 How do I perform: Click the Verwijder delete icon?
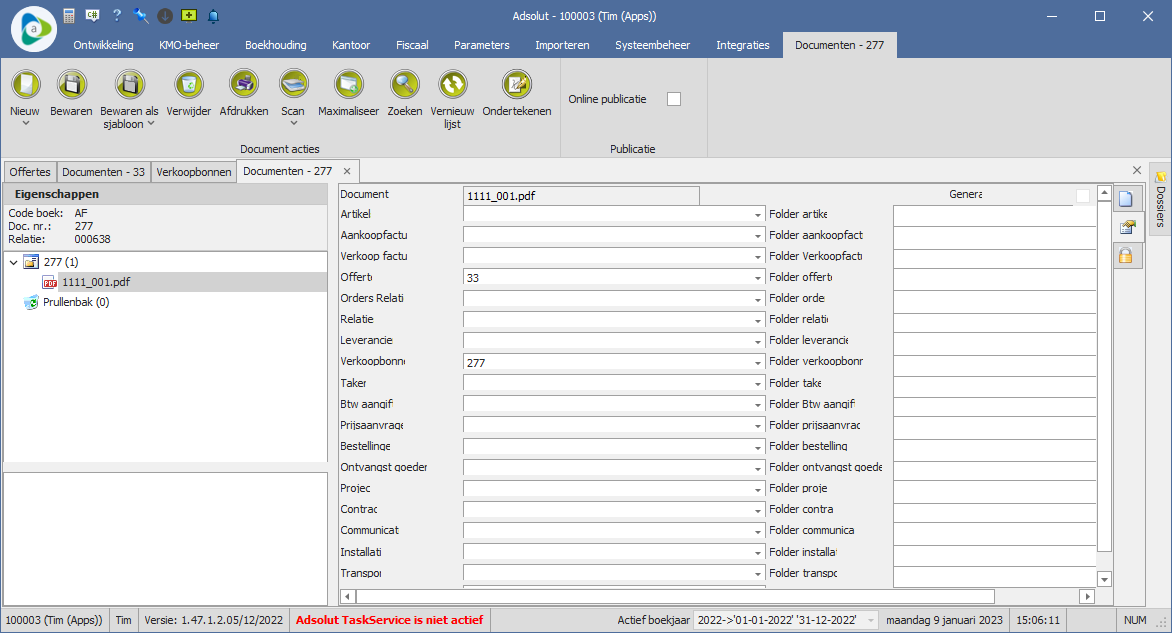pyautogui.click(x=188, y=84)
